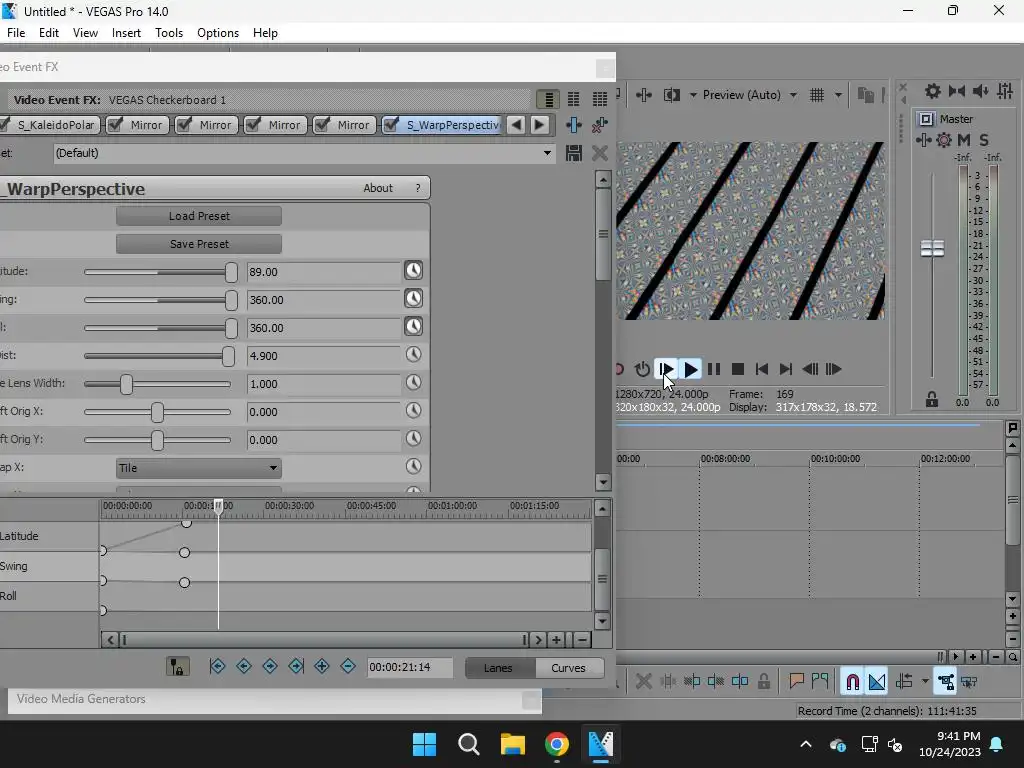The image size is (1024, 768).
Task: Start playback with the Play button
Action: click(x=690, y=369)
